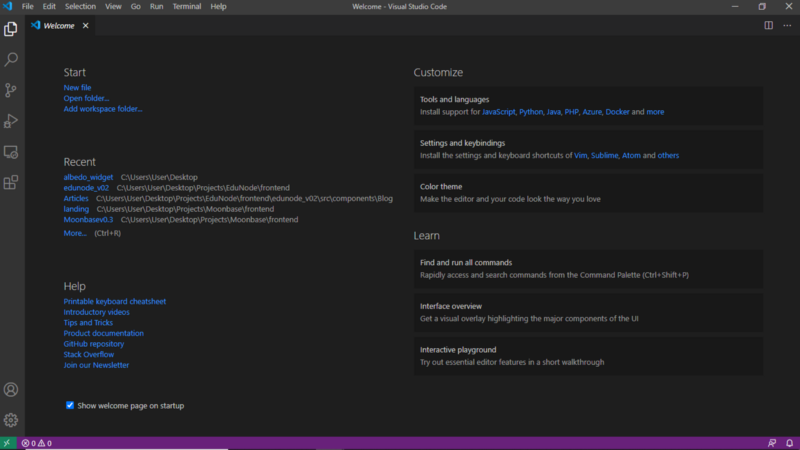Image resolution: width=800 pixels, height=450 pixels.
Task: Open recent folder Articles
Action: (76, 198)
